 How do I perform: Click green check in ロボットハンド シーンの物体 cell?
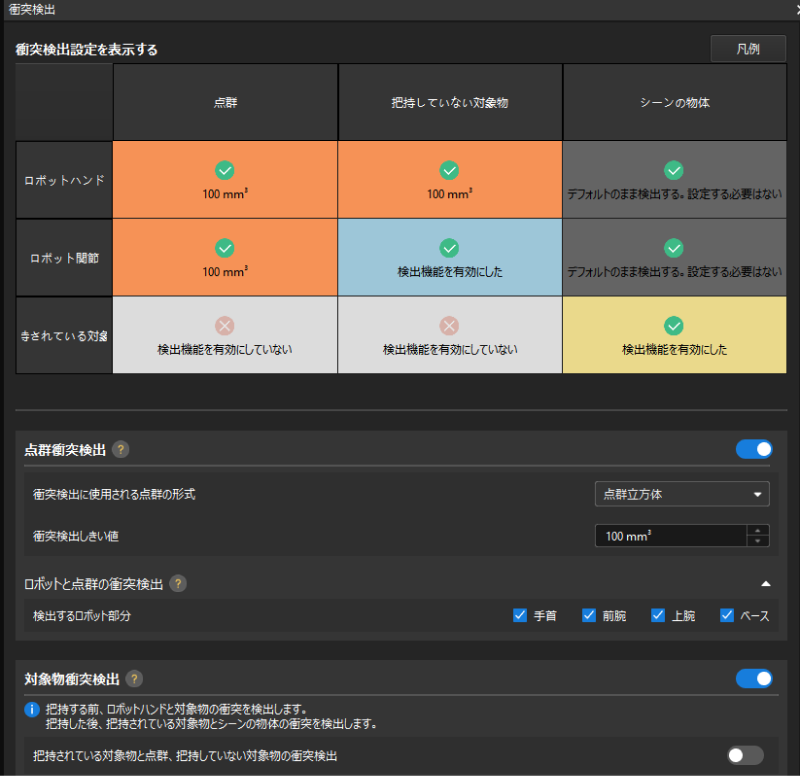tap(673, 170)
